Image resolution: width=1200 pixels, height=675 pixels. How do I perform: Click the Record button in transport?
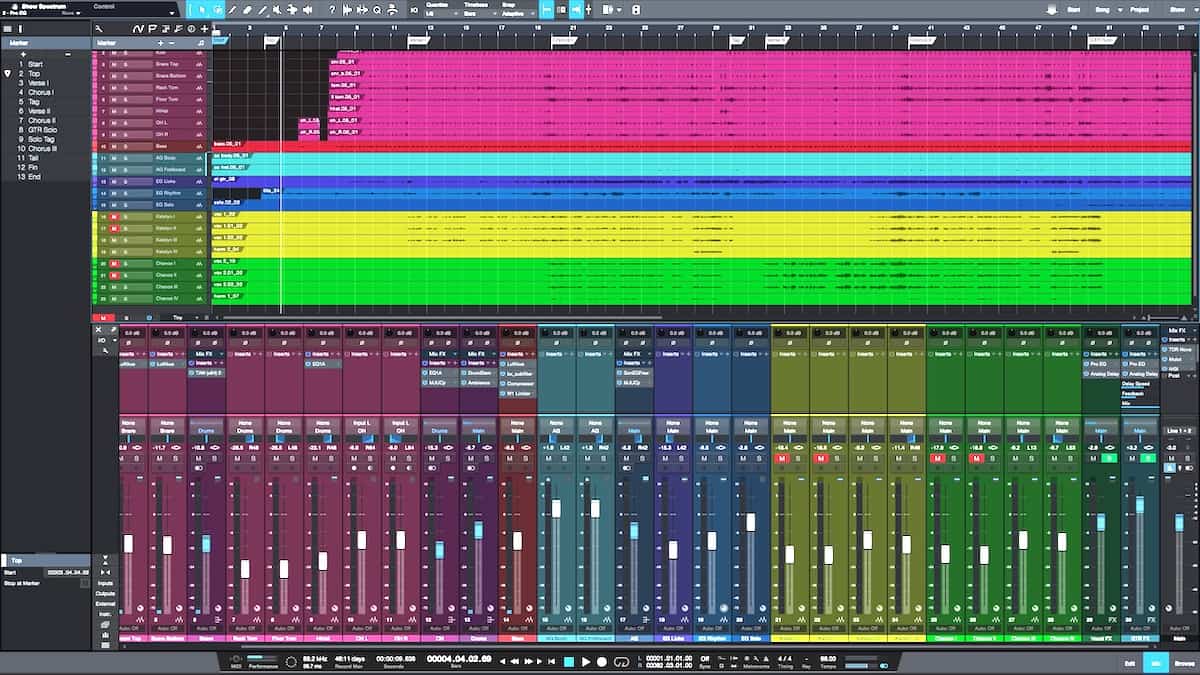pyautogui.click(x=602, y=661)
